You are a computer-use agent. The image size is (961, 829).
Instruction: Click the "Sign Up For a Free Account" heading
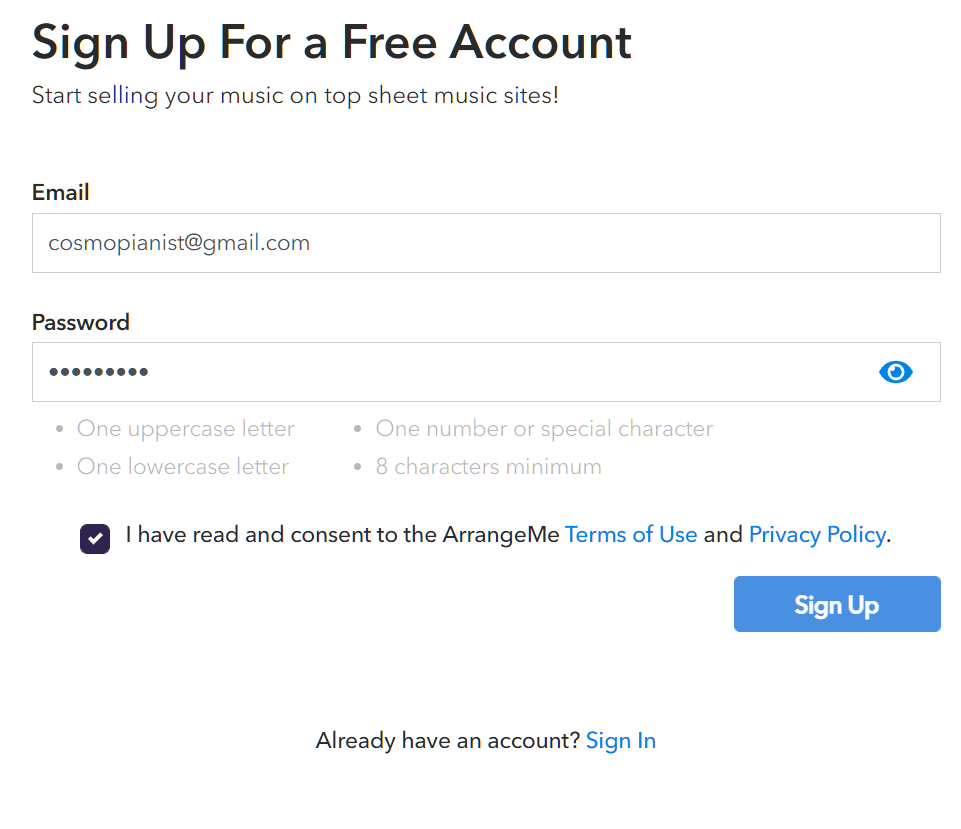coord(332,42)
